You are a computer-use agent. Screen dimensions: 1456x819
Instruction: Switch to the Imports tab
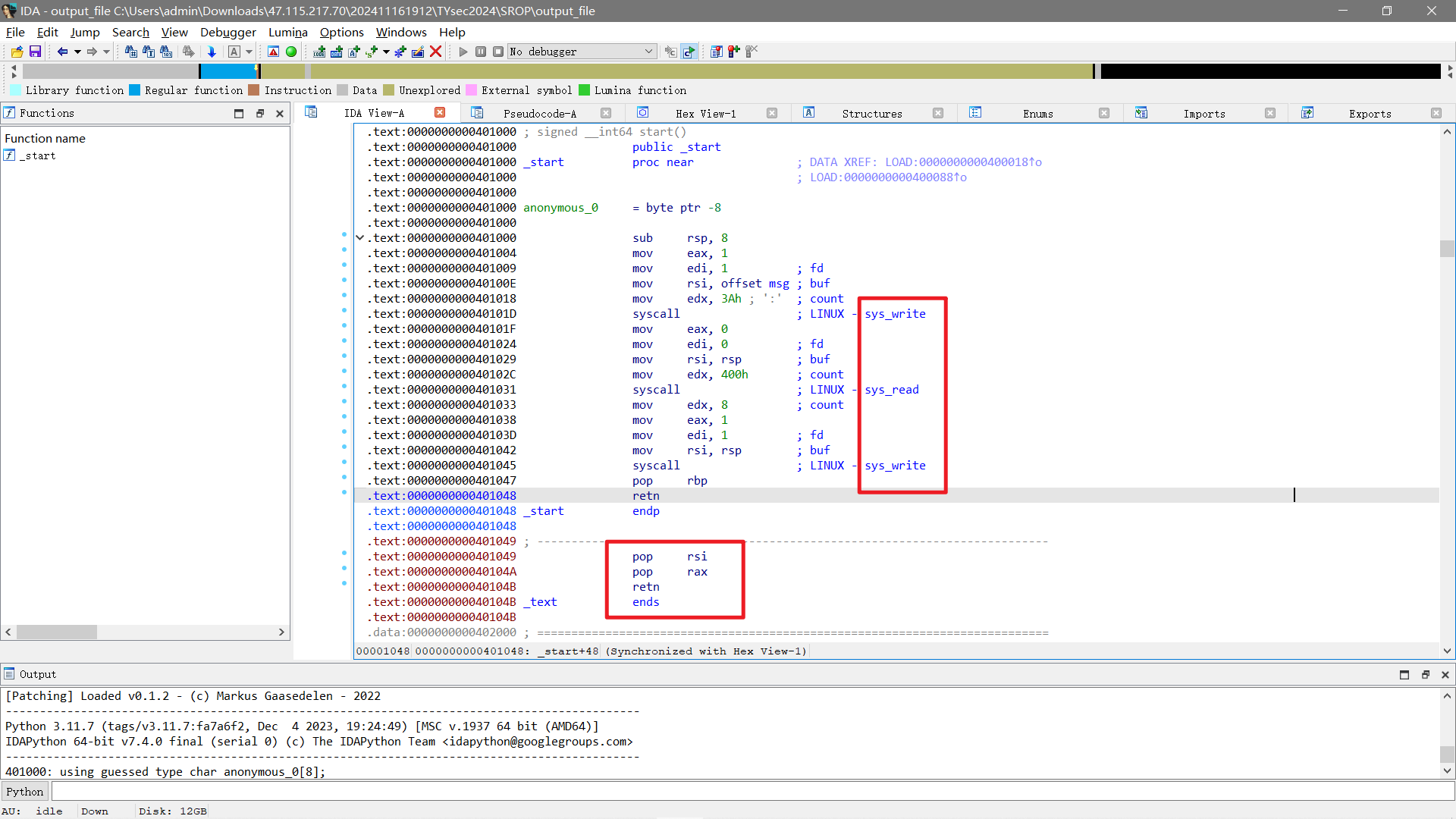pos(1204,114)
